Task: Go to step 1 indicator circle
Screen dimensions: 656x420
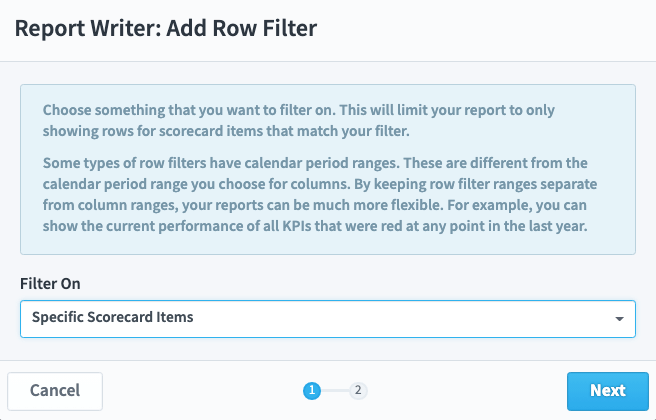Action: point(312,391)
